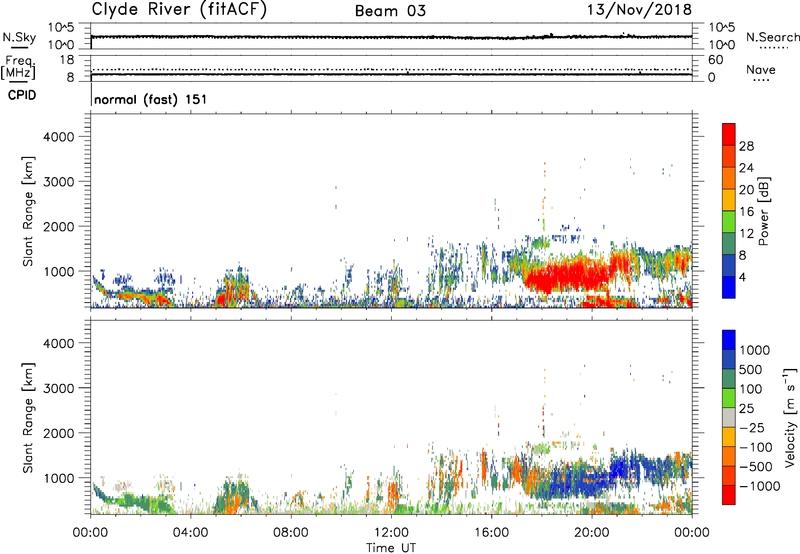Image resolution: width=800 pixels, height=554 pixels.
Task: Click the '18' tick on the frequency axis
Action: [x=66, y=60]
